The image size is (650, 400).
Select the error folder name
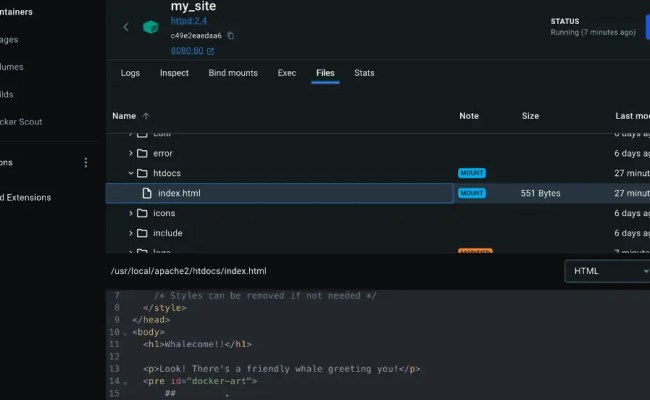(x=163, y=153)
